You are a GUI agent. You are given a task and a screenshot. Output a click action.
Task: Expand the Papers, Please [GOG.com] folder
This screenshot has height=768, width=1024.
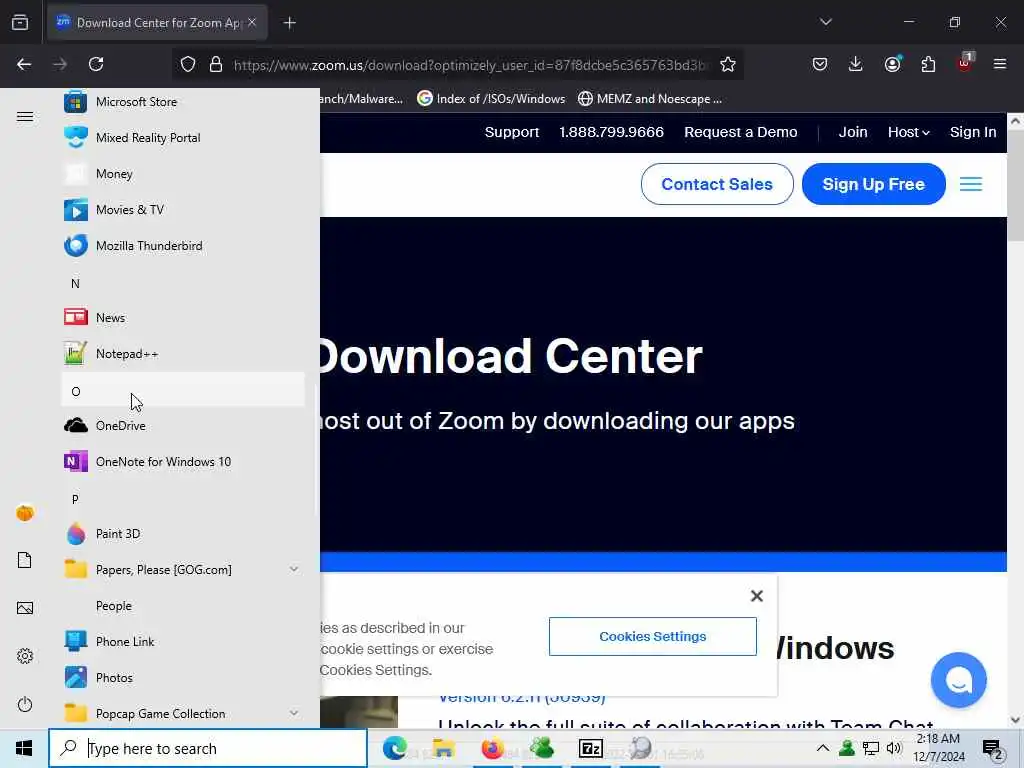[x=183, y=569]
